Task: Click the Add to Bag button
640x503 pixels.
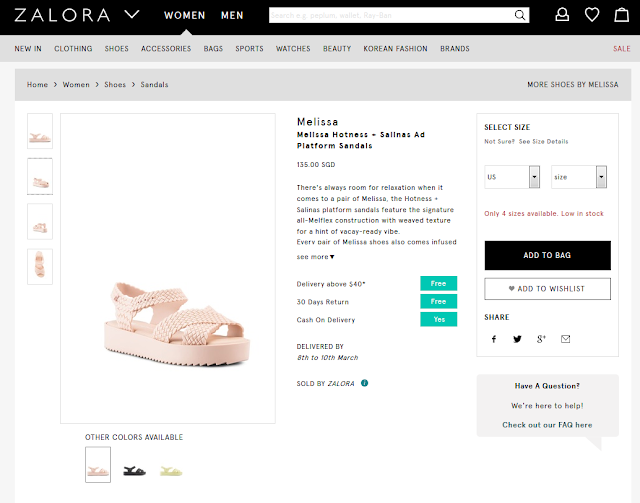Action: (547, 255)
